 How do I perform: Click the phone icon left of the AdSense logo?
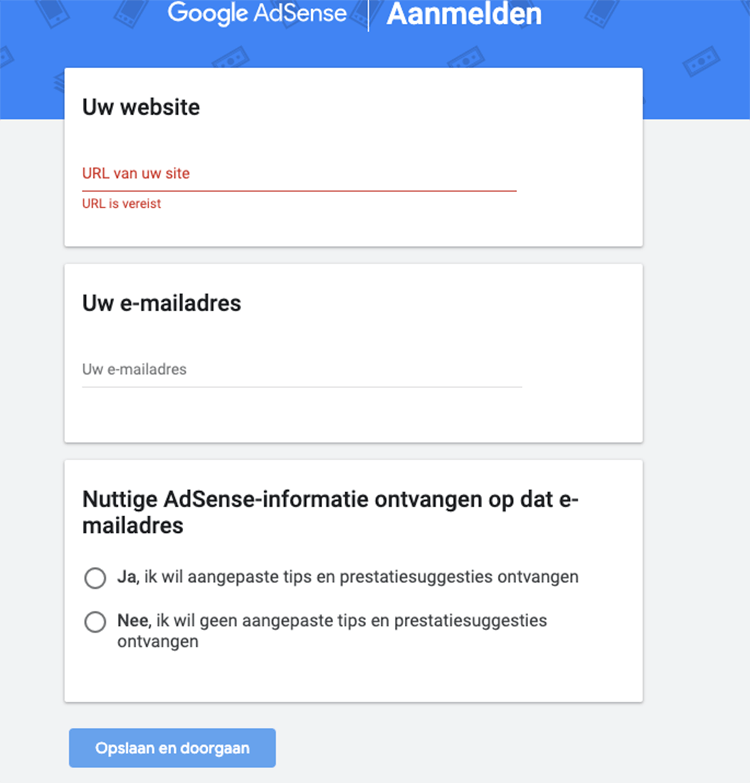coord(128,10)
